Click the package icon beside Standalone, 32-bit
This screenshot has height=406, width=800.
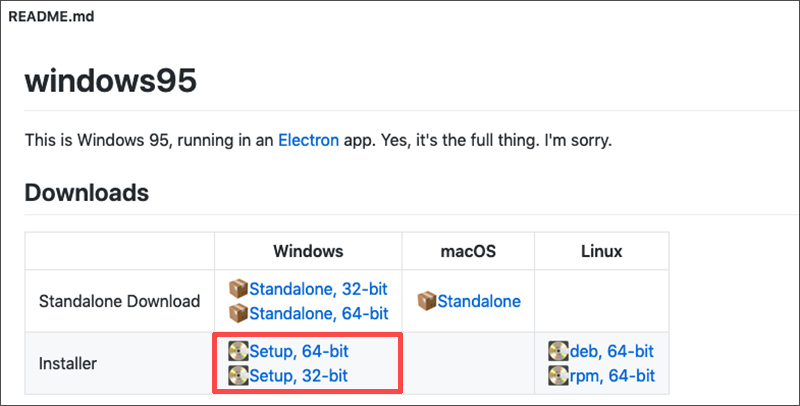click(238, 289)
